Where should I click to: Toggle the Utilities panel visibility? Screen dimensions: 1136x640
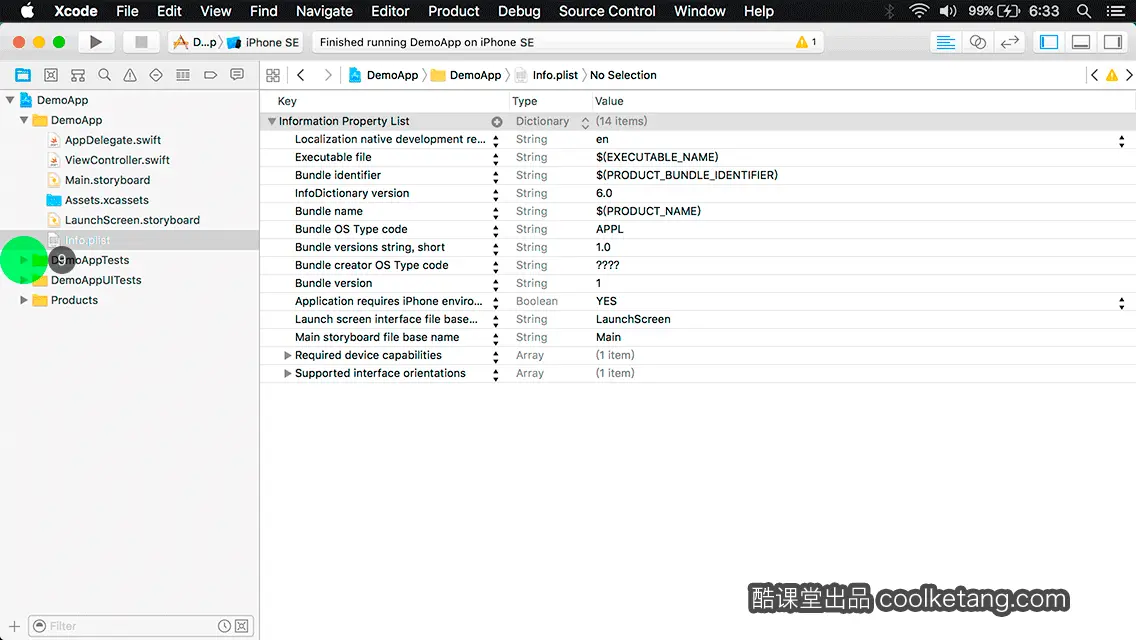point(1113,42)
